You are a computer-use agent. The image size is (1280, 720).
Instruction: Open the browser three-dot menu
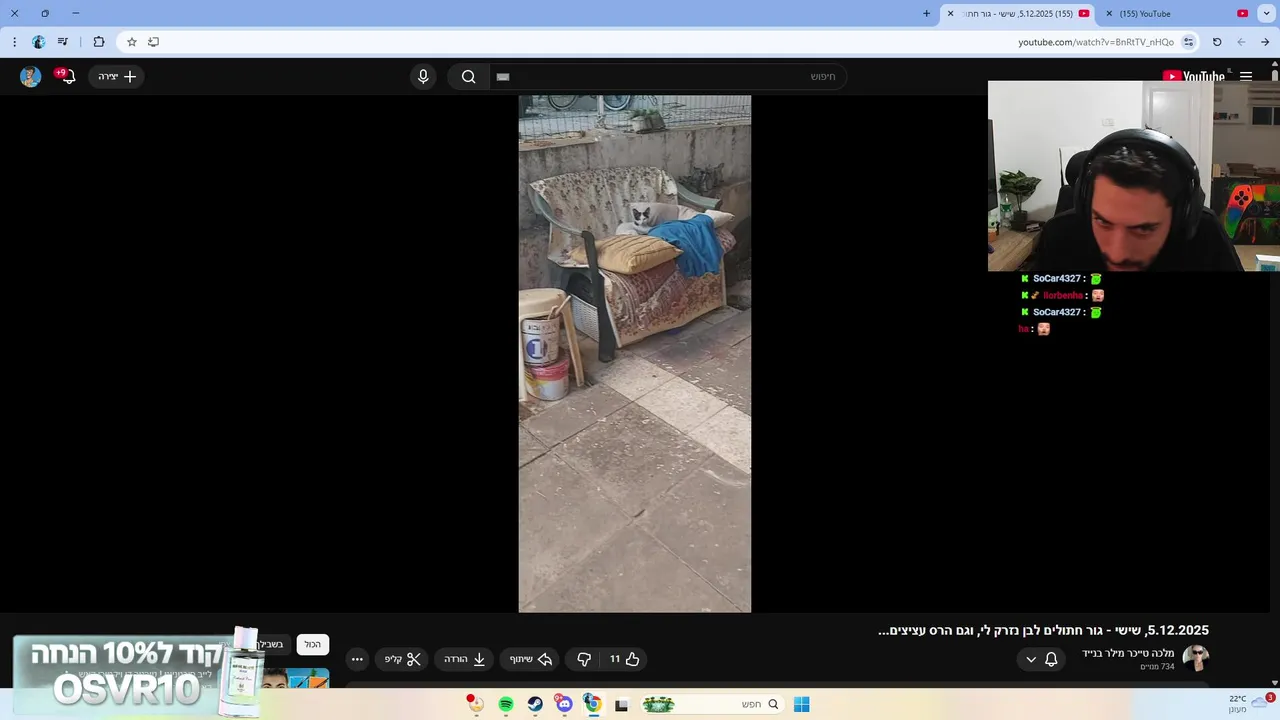(x=14, y=42)
